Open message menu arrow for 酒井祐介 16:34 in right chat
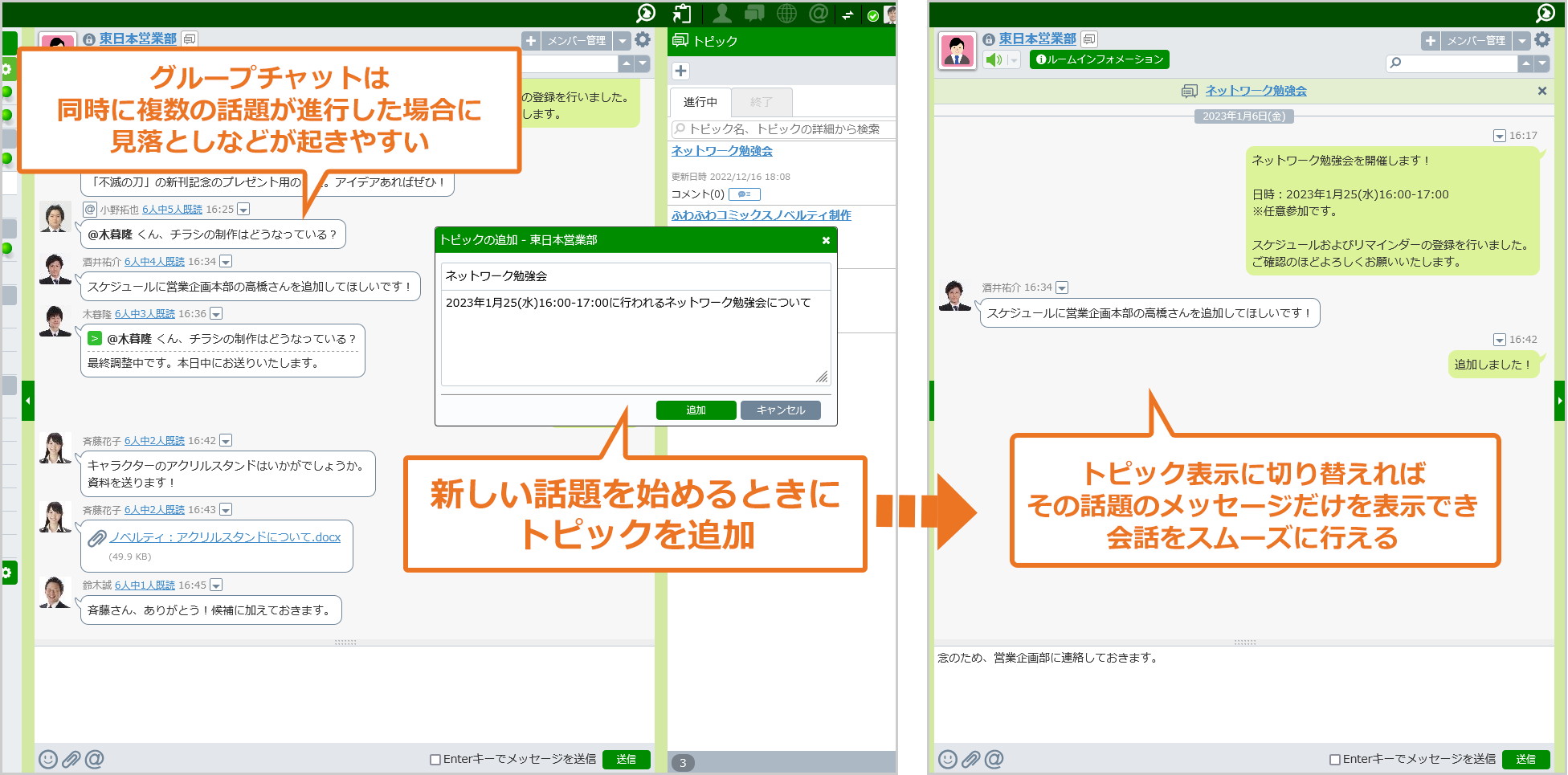The image size is (1568, 775). point(1062,288)
